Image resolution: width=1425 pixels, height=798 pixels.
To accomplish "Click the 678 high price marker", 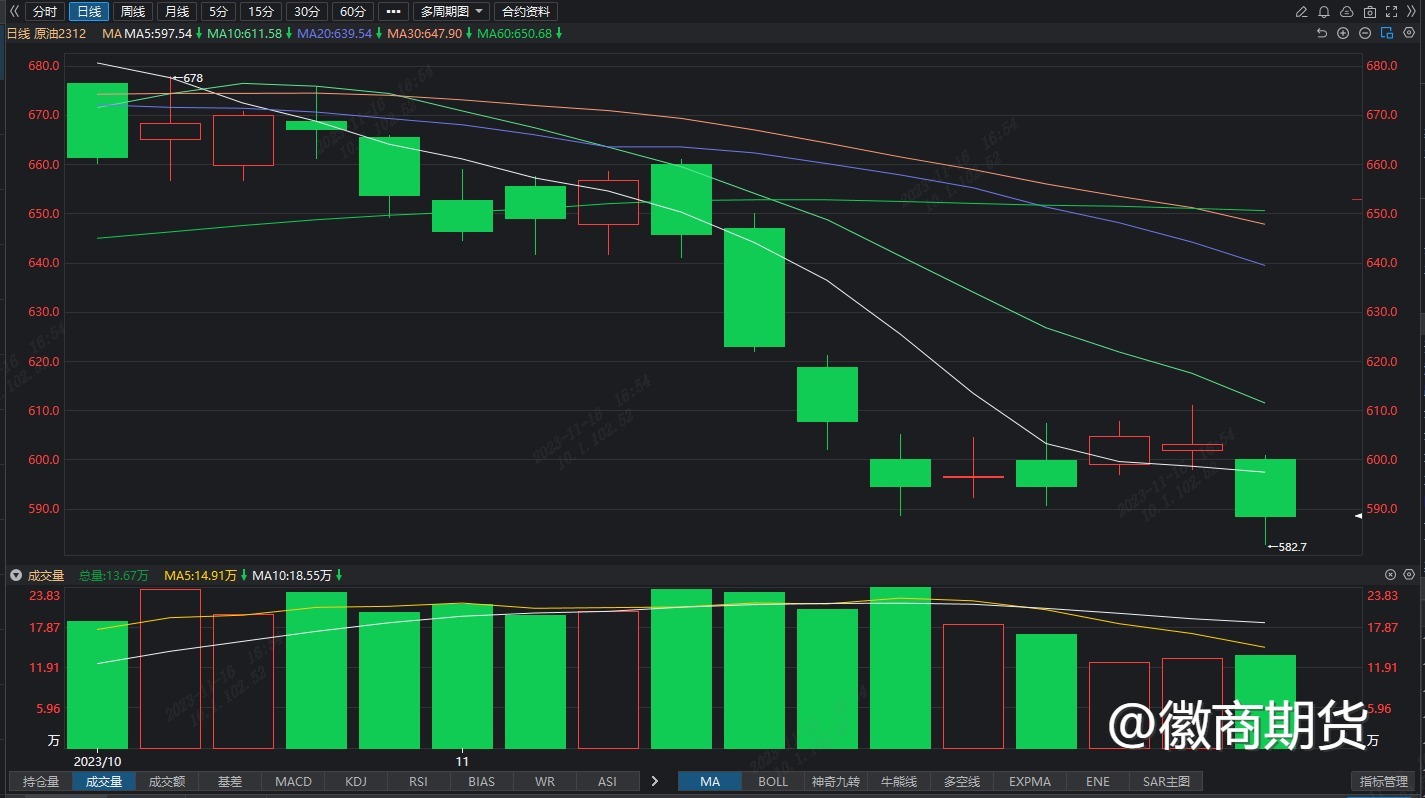I will click(188, 78).
